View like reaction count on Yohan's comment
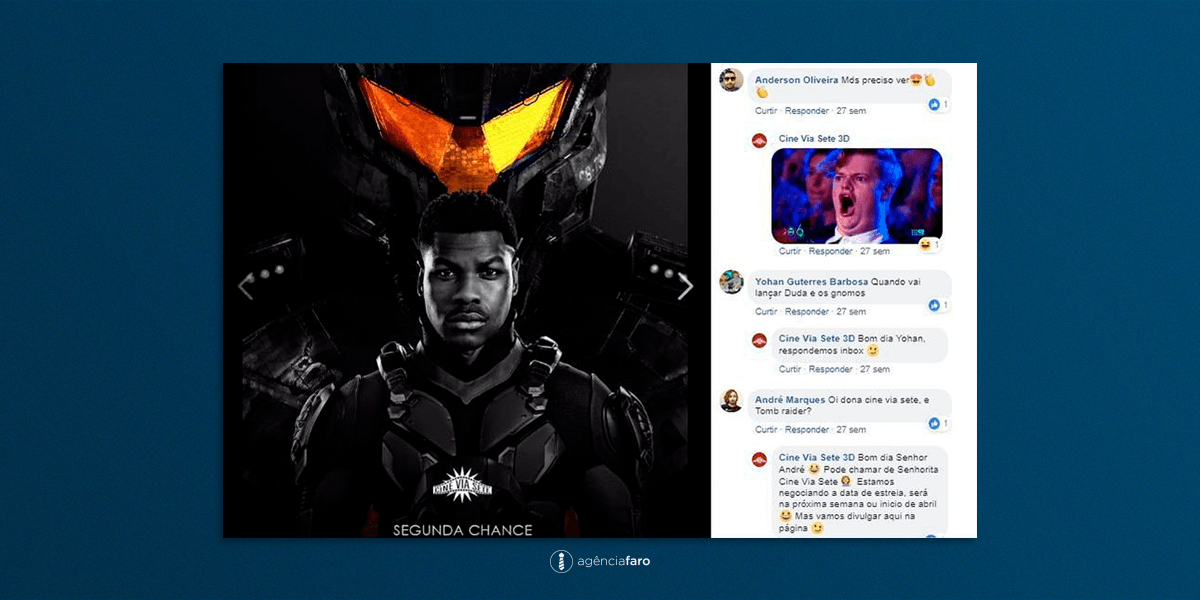The height and width of the screenshot is (600, 1200). point(939,305)
